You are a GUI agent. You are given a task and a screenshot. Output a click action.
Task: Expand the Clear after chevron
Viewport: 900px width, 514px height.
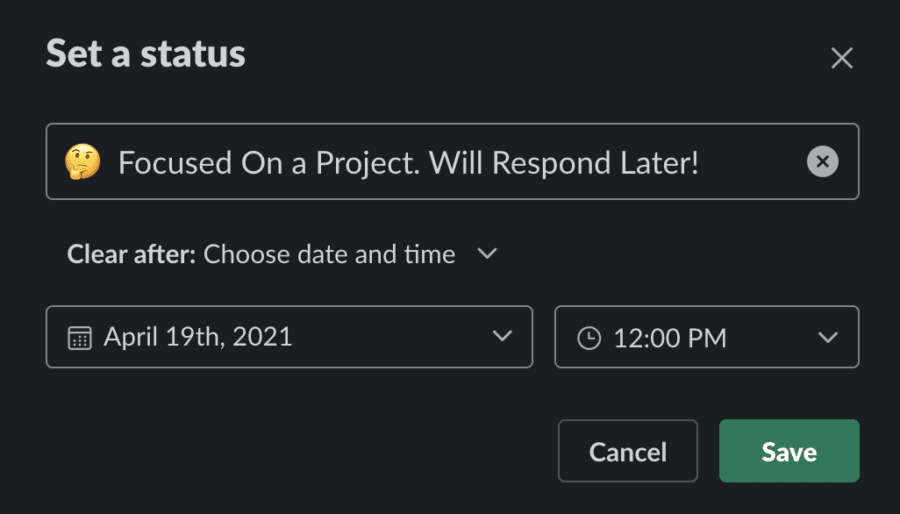pos(487,254)
